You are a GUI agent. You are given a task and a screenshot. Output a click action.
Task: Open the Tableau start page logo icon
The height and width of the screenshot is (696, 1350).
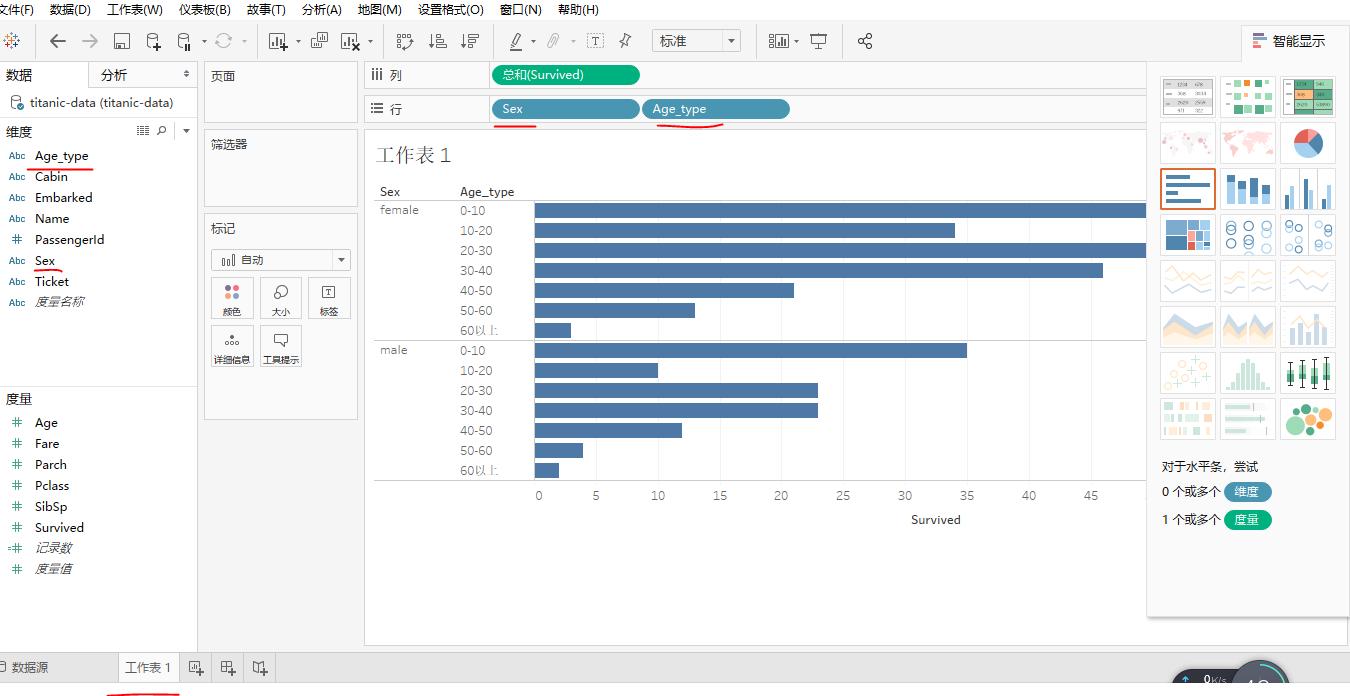point(11,41)
